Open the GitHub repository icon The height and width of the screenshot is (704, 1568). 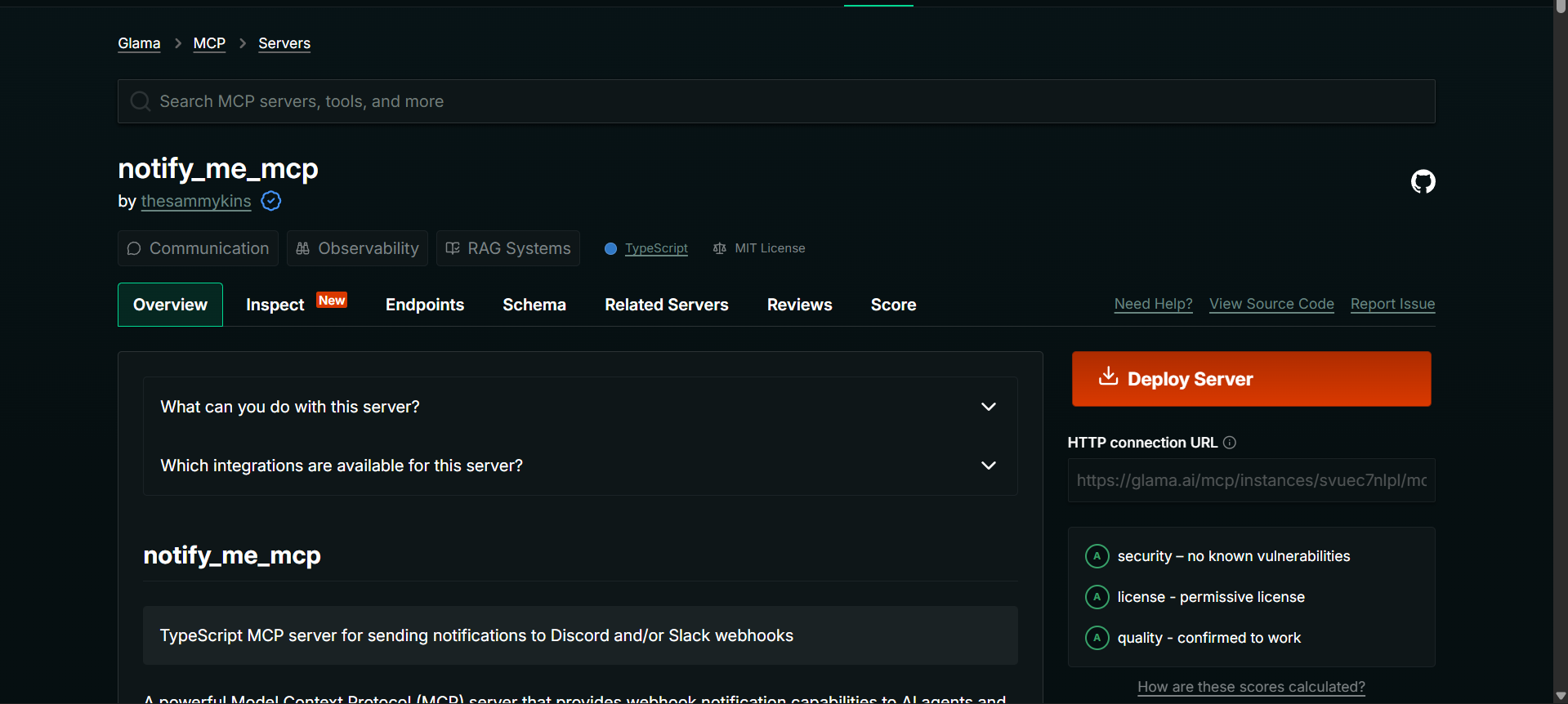coord(1423,181)
